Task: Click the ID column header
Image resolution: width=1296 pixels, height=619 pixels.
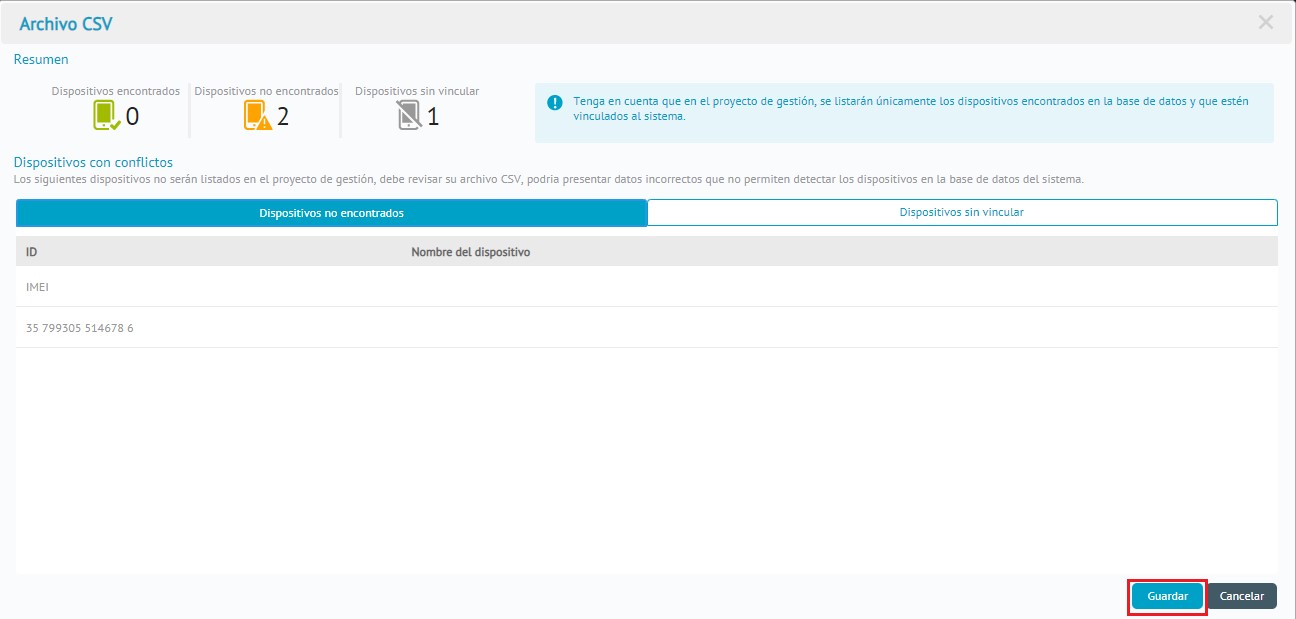Action: click(32, 252)
